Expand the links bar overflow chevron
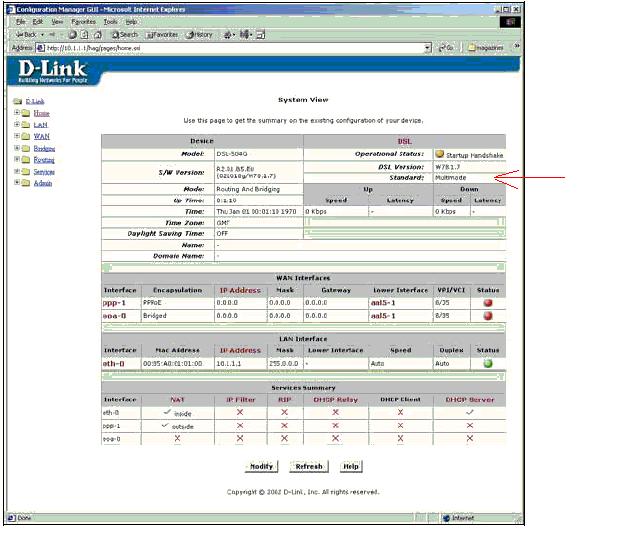The image size is (641, 533). click(517, 47)
